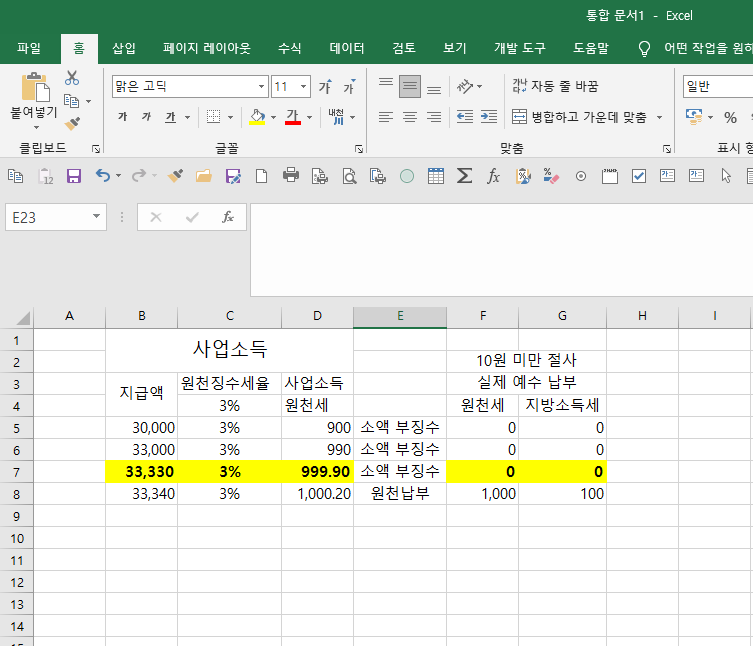This screenshot has width=753, height=646.
Task: Click the Open folder icon
Action: point(203,176)
